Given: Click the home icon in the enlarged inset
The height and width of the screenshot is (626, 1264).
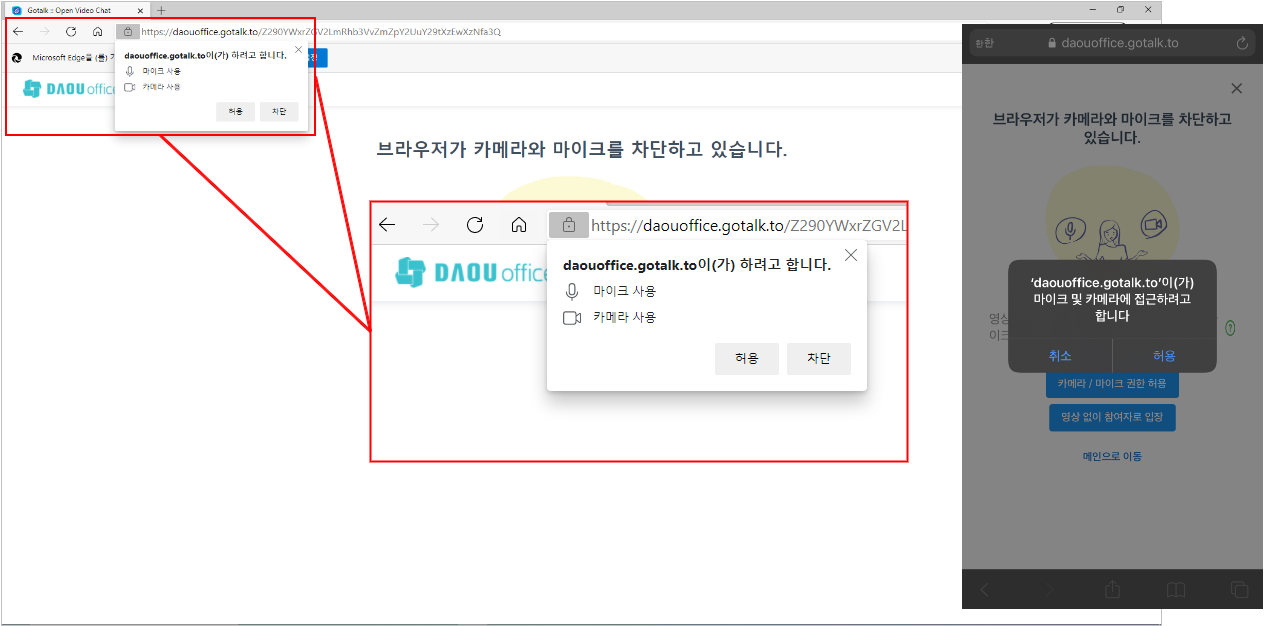Looking at the screenshot, I should pyautogui.click(x=519, y=225).
